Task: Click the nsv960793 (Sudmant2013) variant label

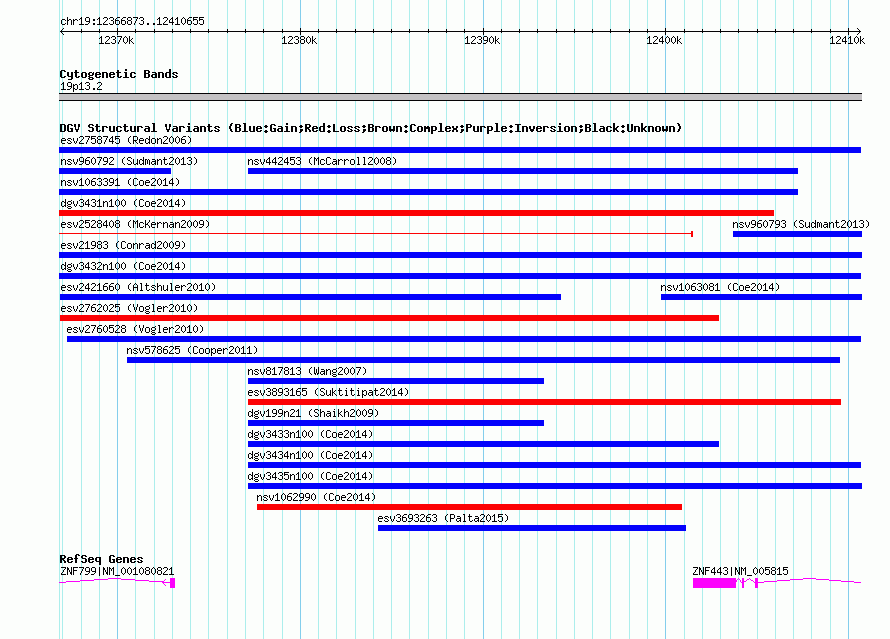Action: click(801, 224)
